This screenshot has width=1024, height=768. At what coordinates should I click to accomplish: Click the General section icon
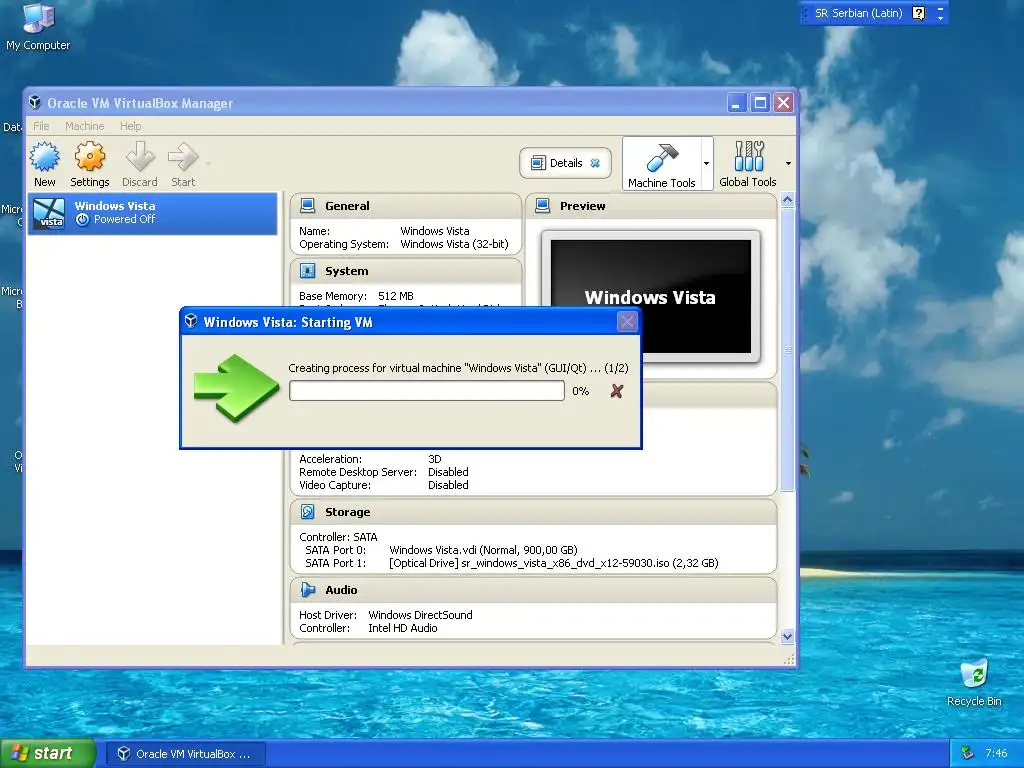pyautogui.click(x=307, y=206)
